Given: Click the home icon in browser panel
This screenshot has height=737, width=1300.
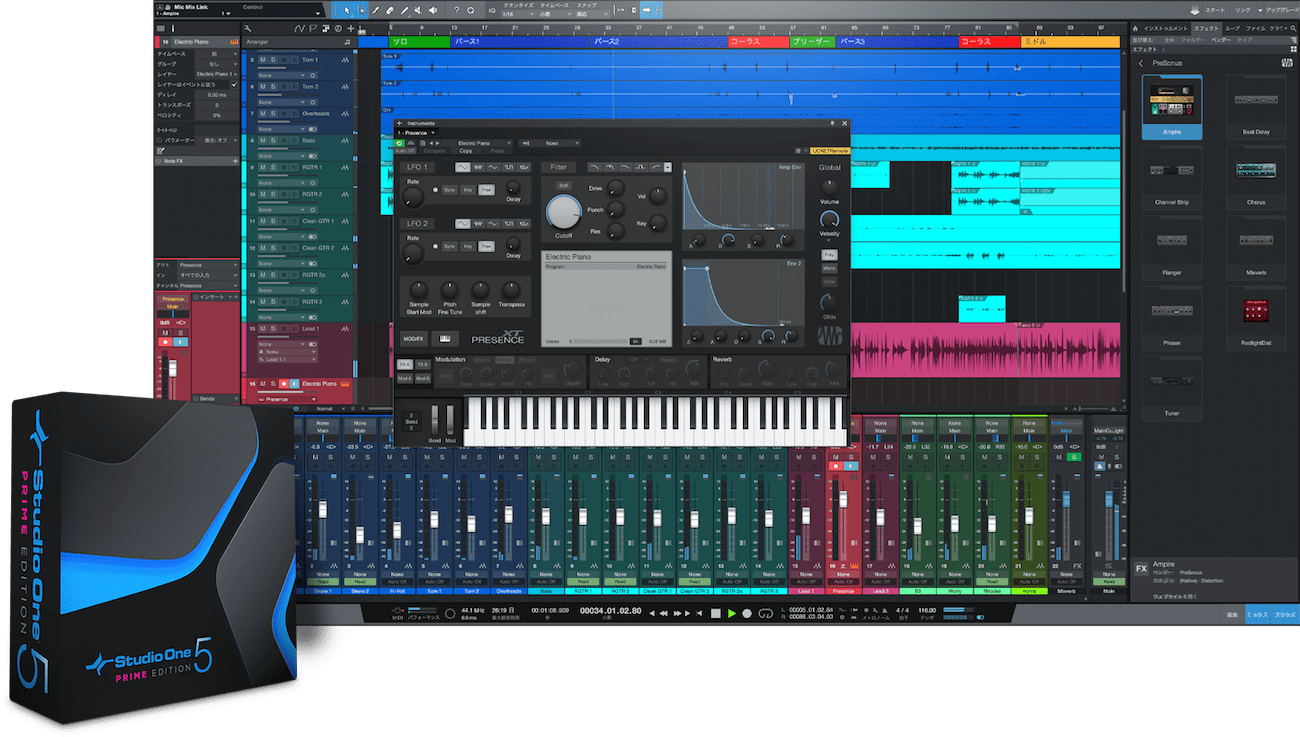Looking at the screenshot, I should click(x=1135, y=28).
